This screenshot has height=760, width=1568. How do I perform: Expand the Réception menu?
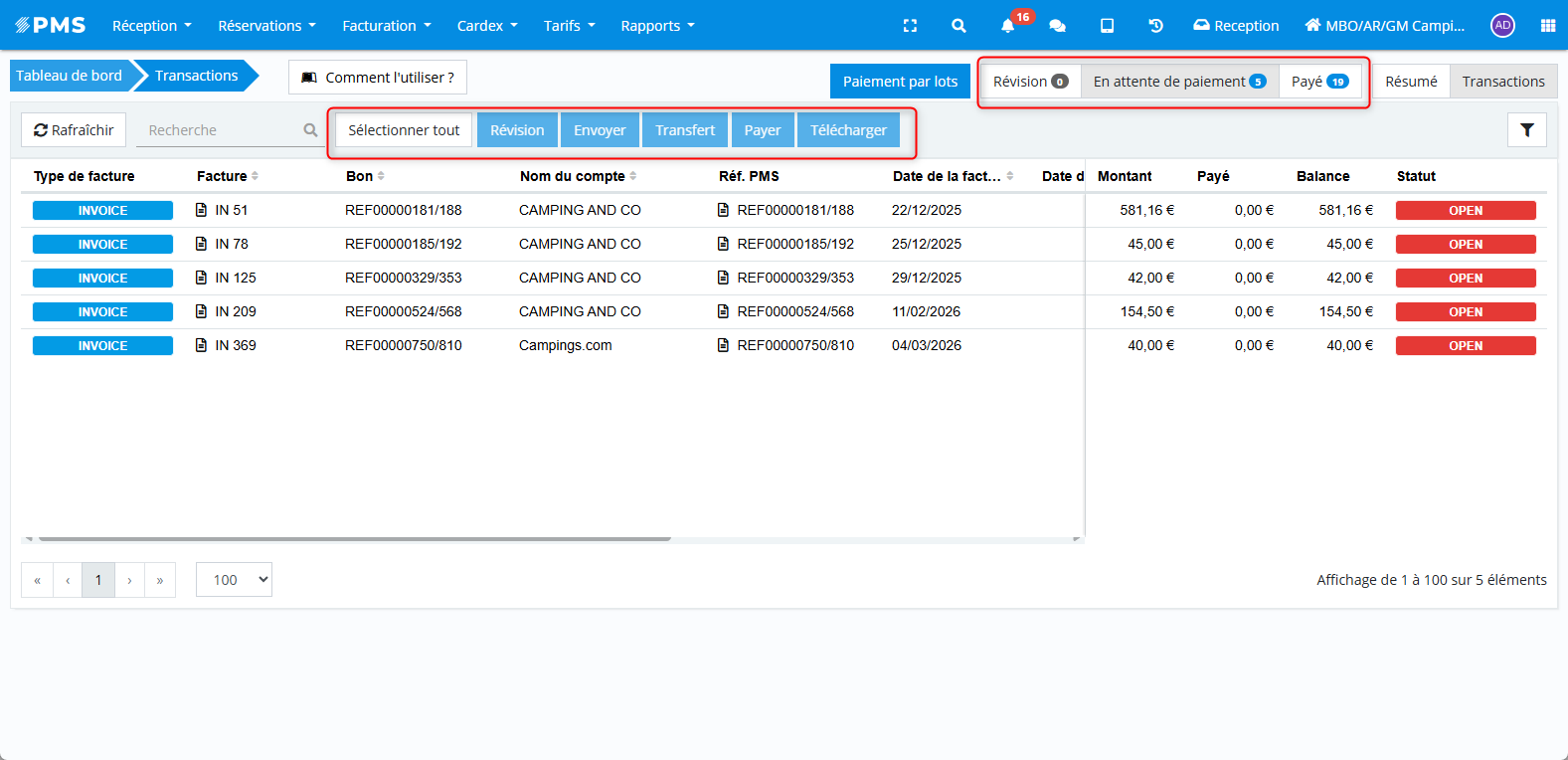tap(151, 26)
